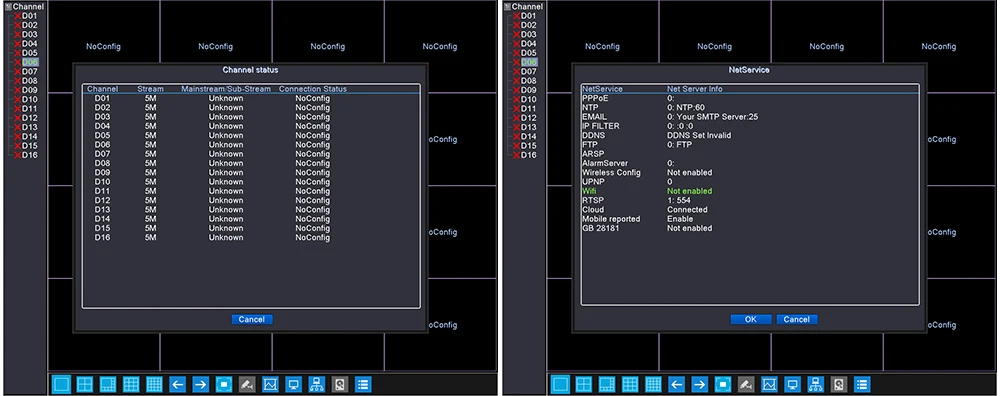Cancel the Channel status dialog

coord(252,319)
